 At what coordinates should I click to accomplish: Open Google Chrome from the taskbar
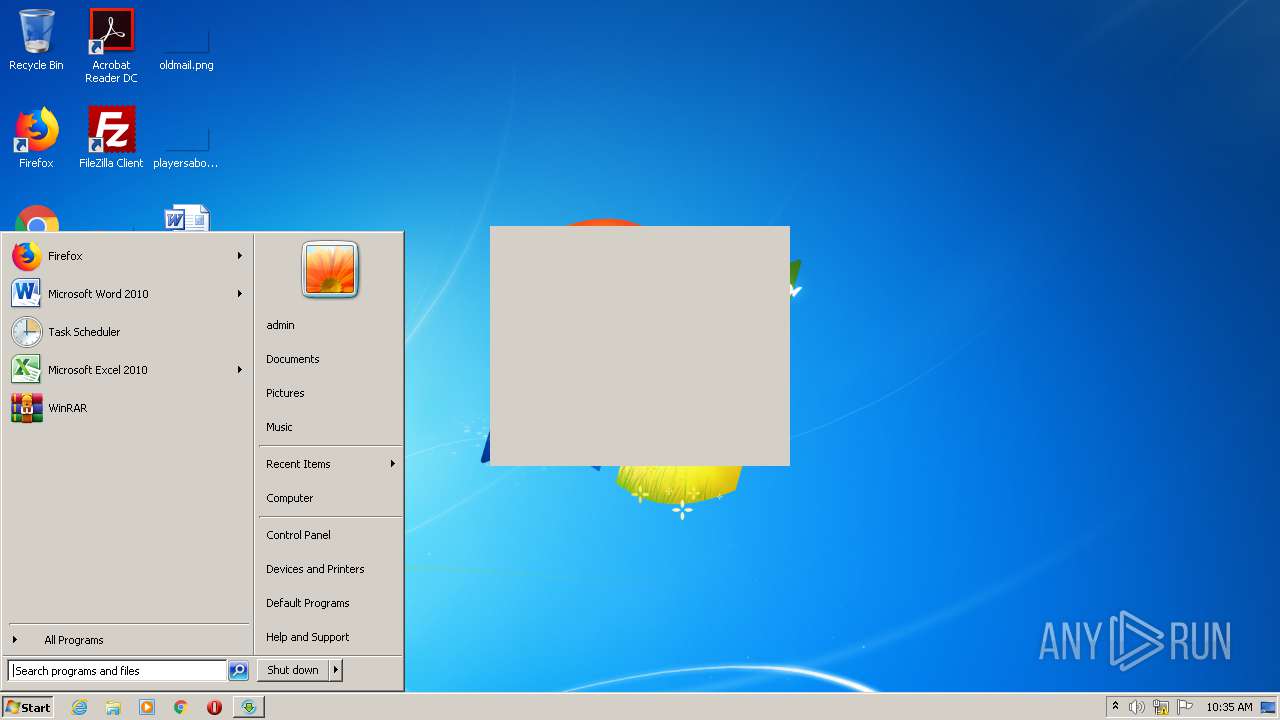click(x=181, y=707)
